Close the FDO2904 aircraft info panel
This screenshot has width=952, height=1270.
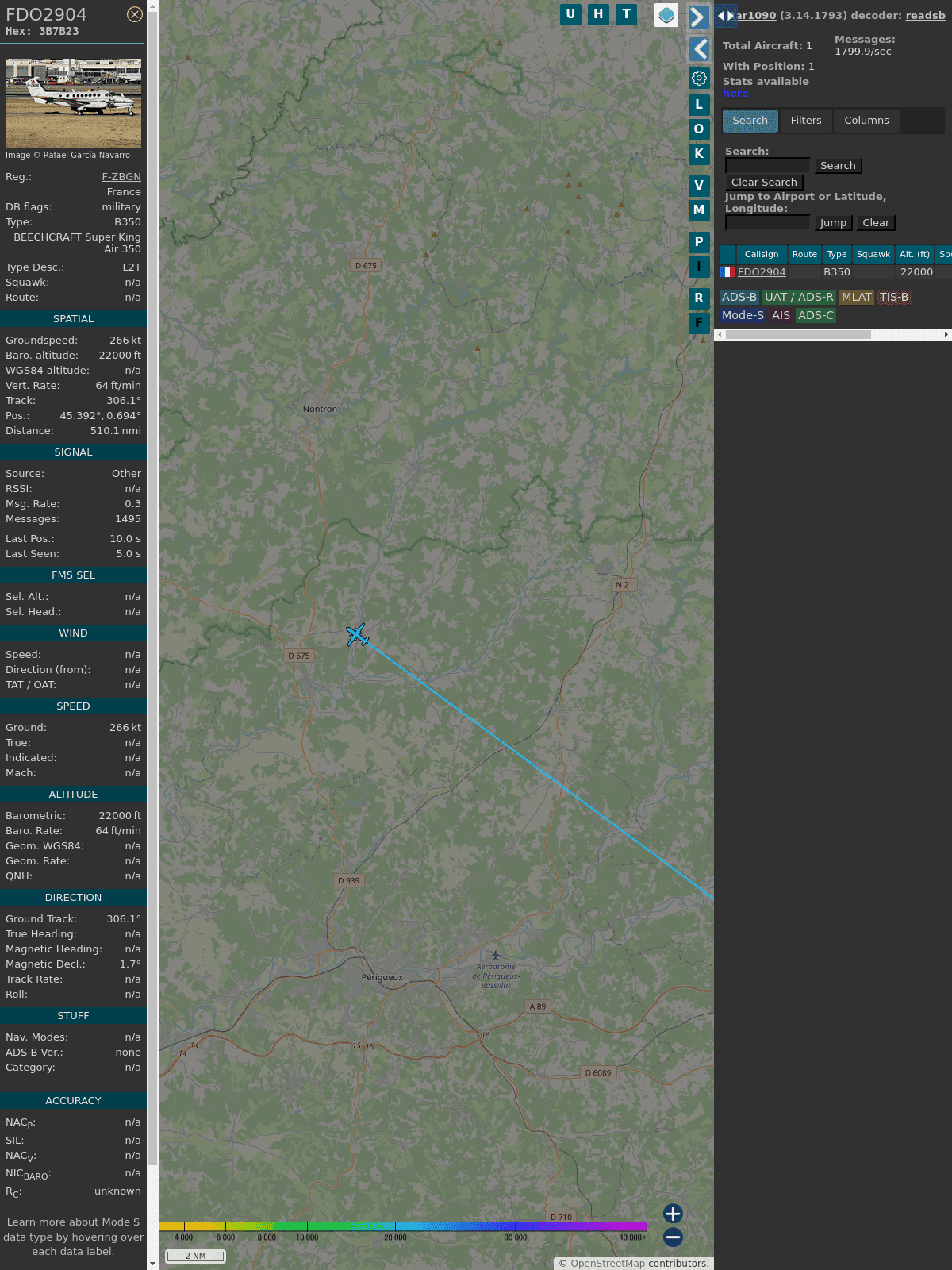pyautogui.click(x=135, y=14)
